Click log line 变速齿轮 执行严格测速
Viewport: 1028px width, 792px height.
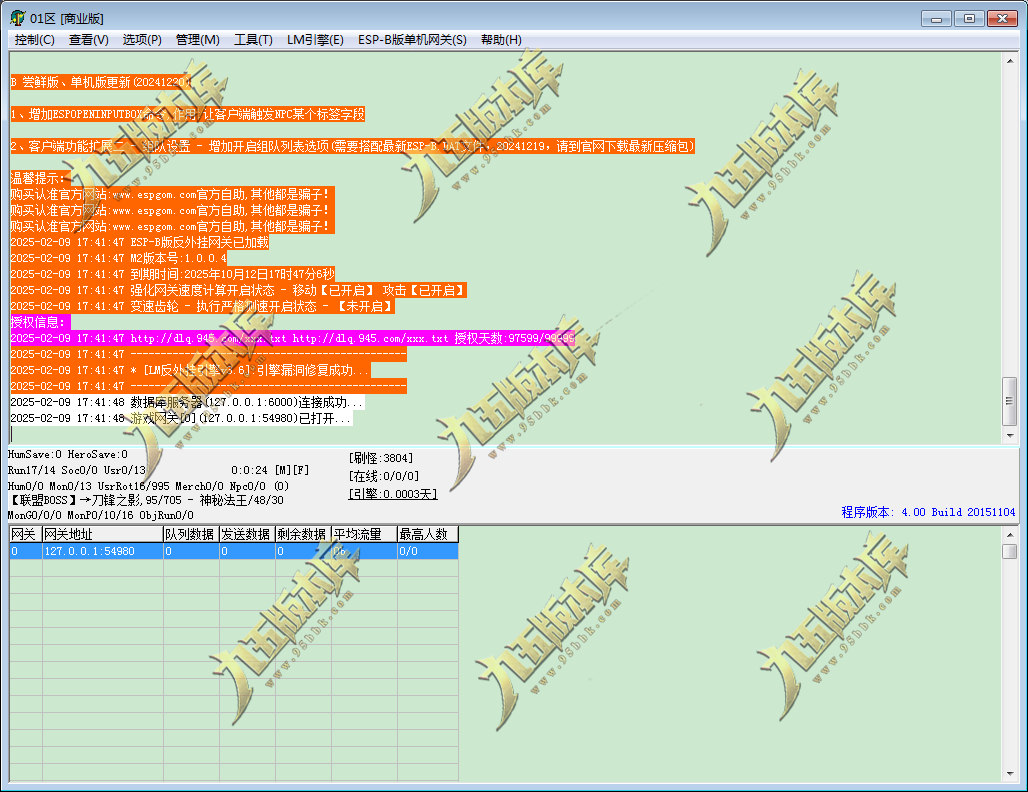pos(203,306)
